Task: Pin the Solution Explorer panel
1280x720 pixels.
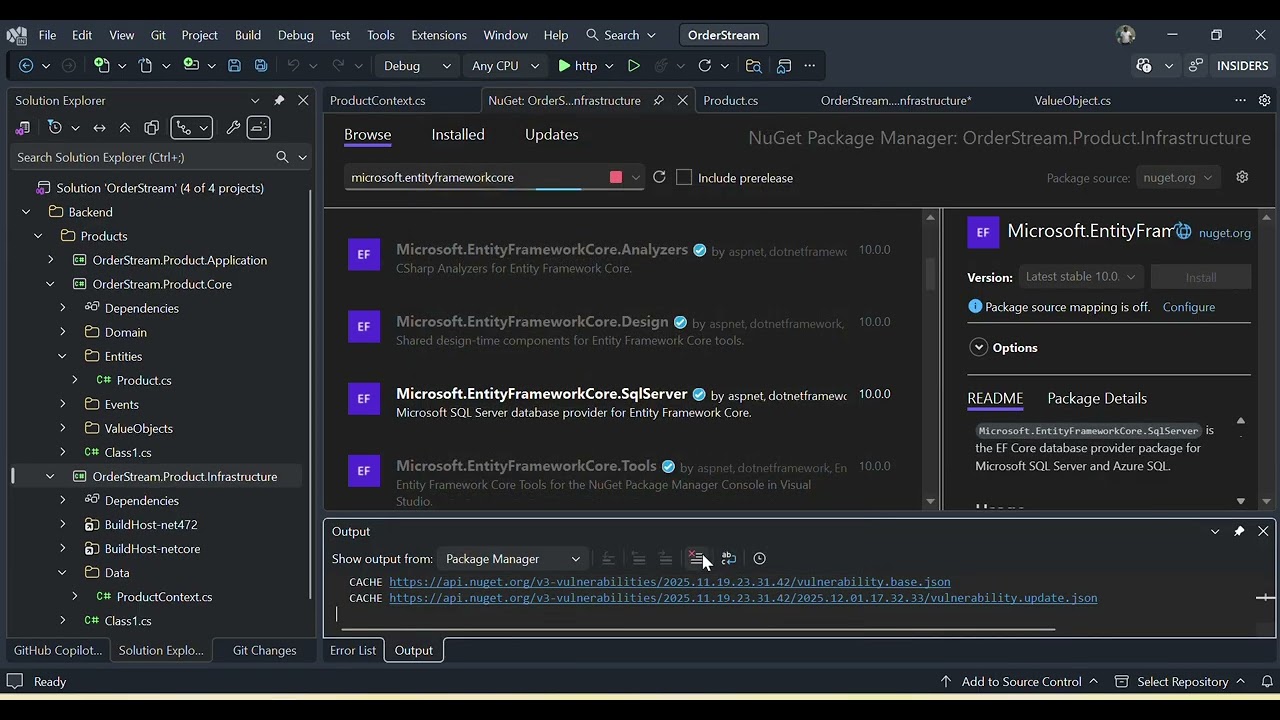Action: click(x=279, y=100)
